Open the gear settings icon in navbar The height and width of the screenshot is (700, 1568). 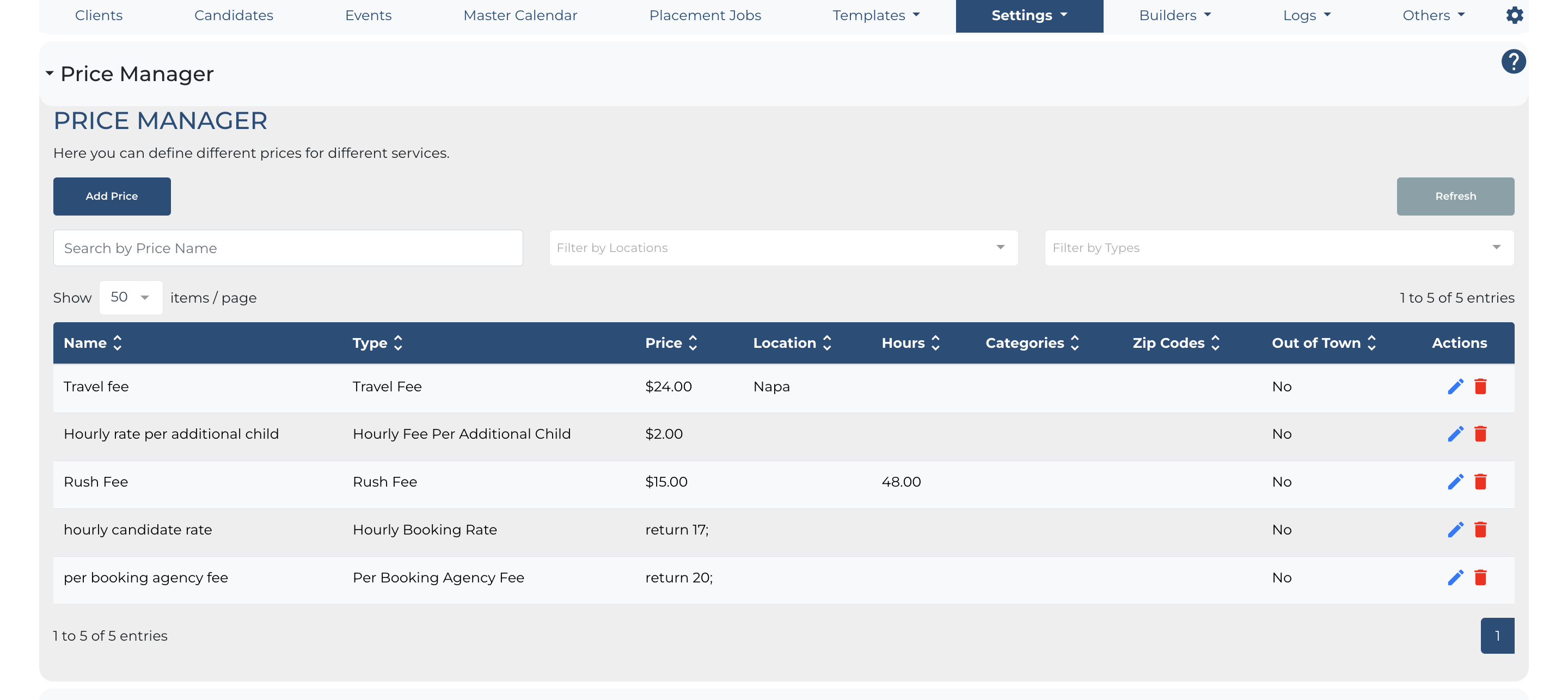(1515, 15)
